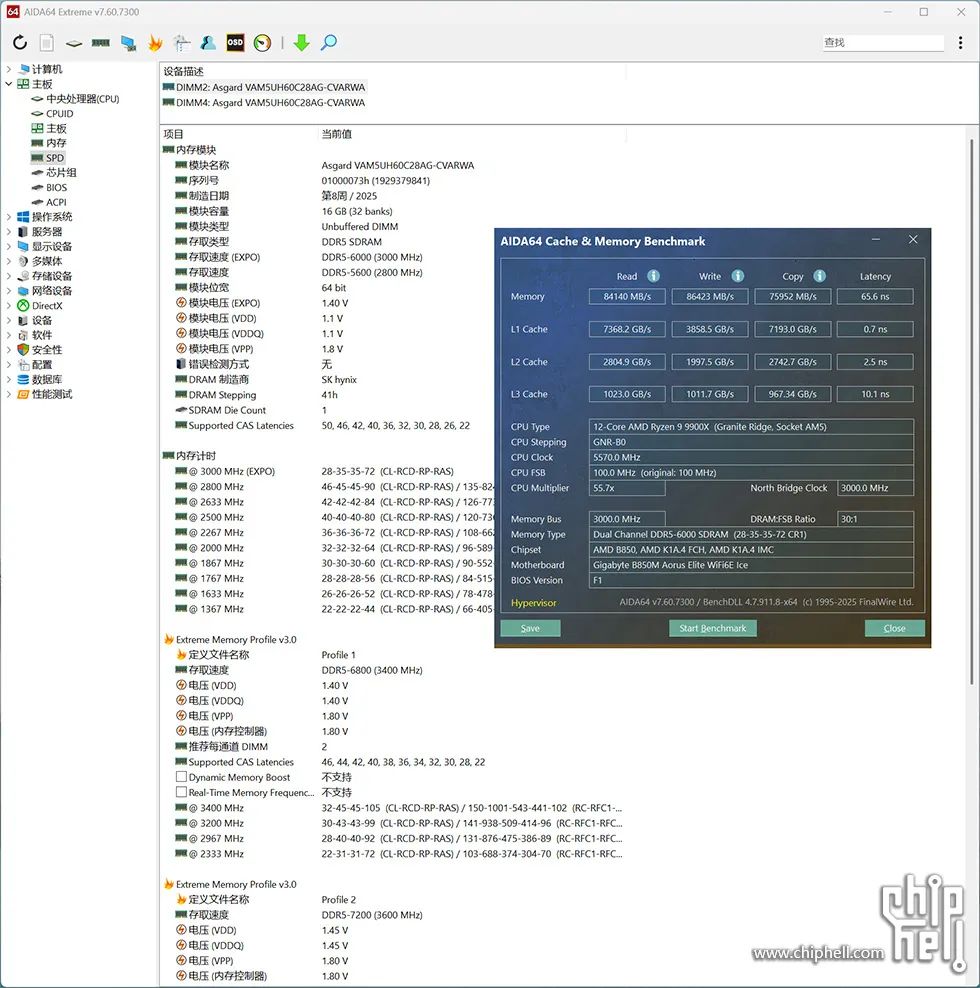Open the preferences checklist toolbar icon
Image resolution: width=980 pixels, height=988 pixels.
tap(182, 42)
